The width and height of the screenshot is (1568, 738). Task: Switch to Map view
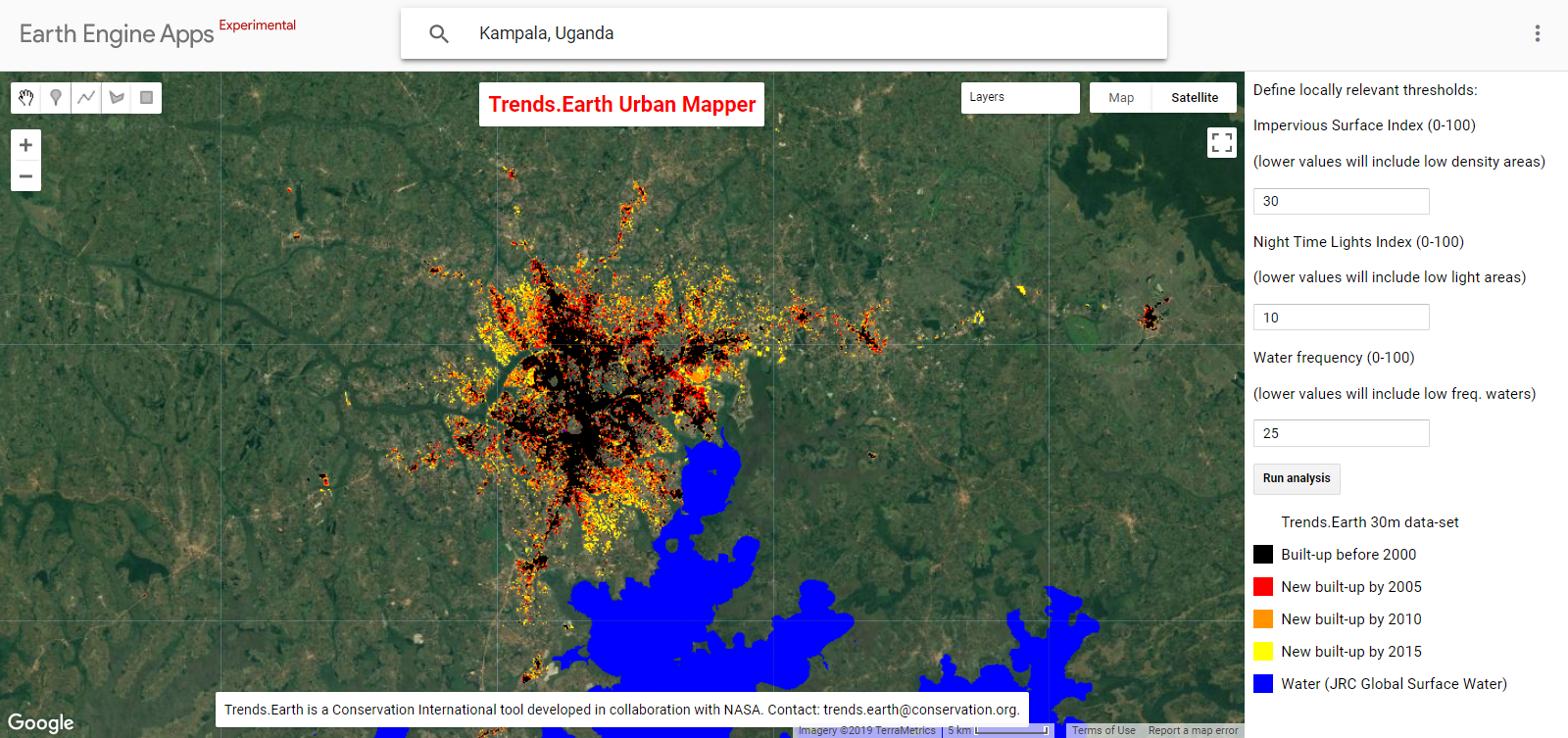pyautogui.click(x=1121, y=98)
